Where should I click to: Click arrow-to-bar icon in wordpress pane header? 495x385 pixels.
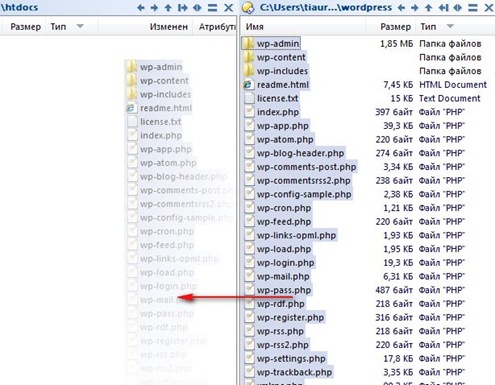click(x=443, y=7)
